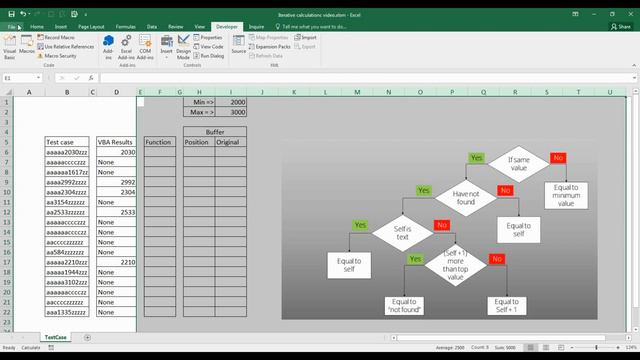Expand Customize Quick Access Toolbar dropdown
Viewport: 640px width, 360px height.
coord(86,15)
